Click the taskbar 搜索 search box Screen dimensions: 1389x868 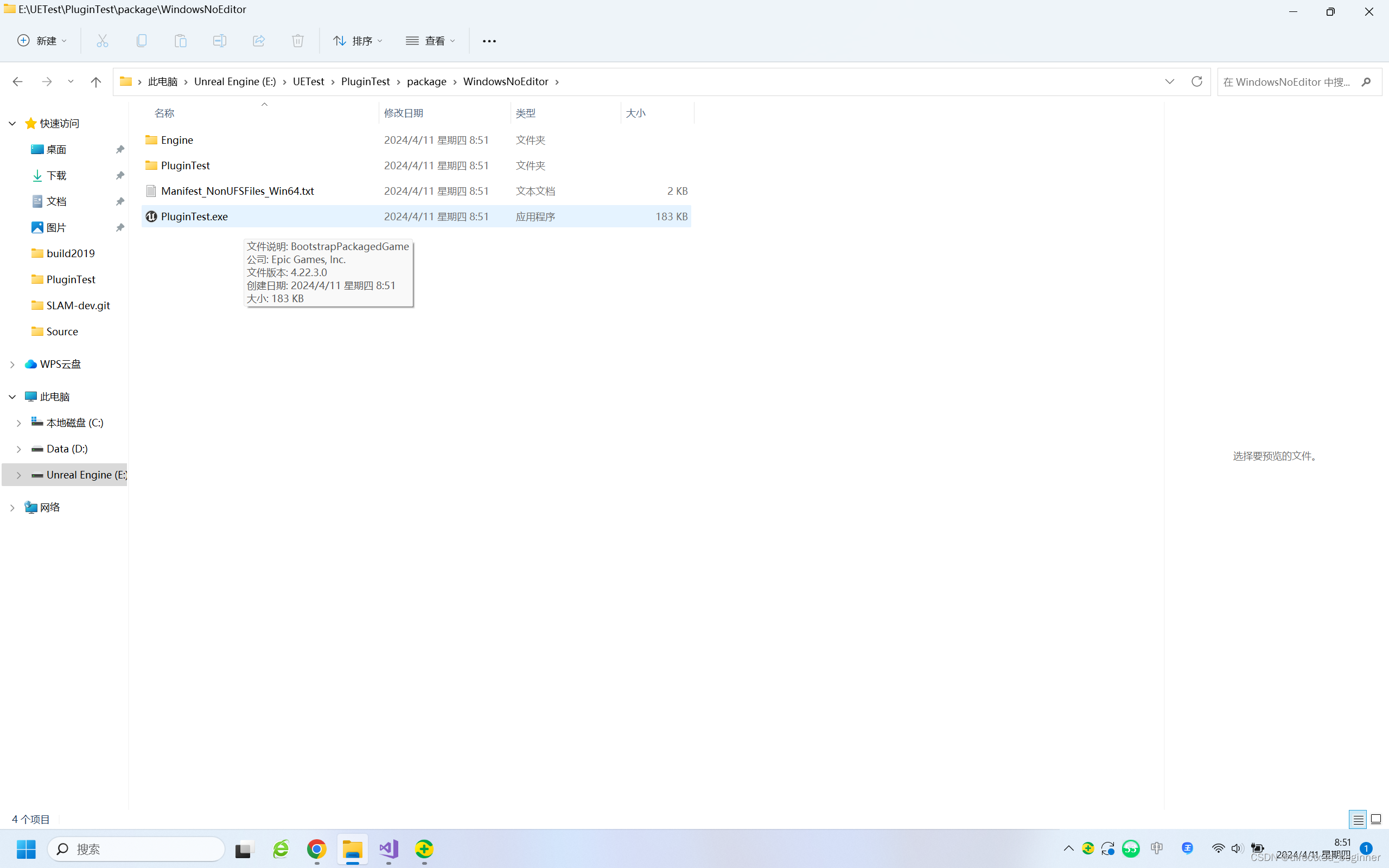tap(136, 849)
